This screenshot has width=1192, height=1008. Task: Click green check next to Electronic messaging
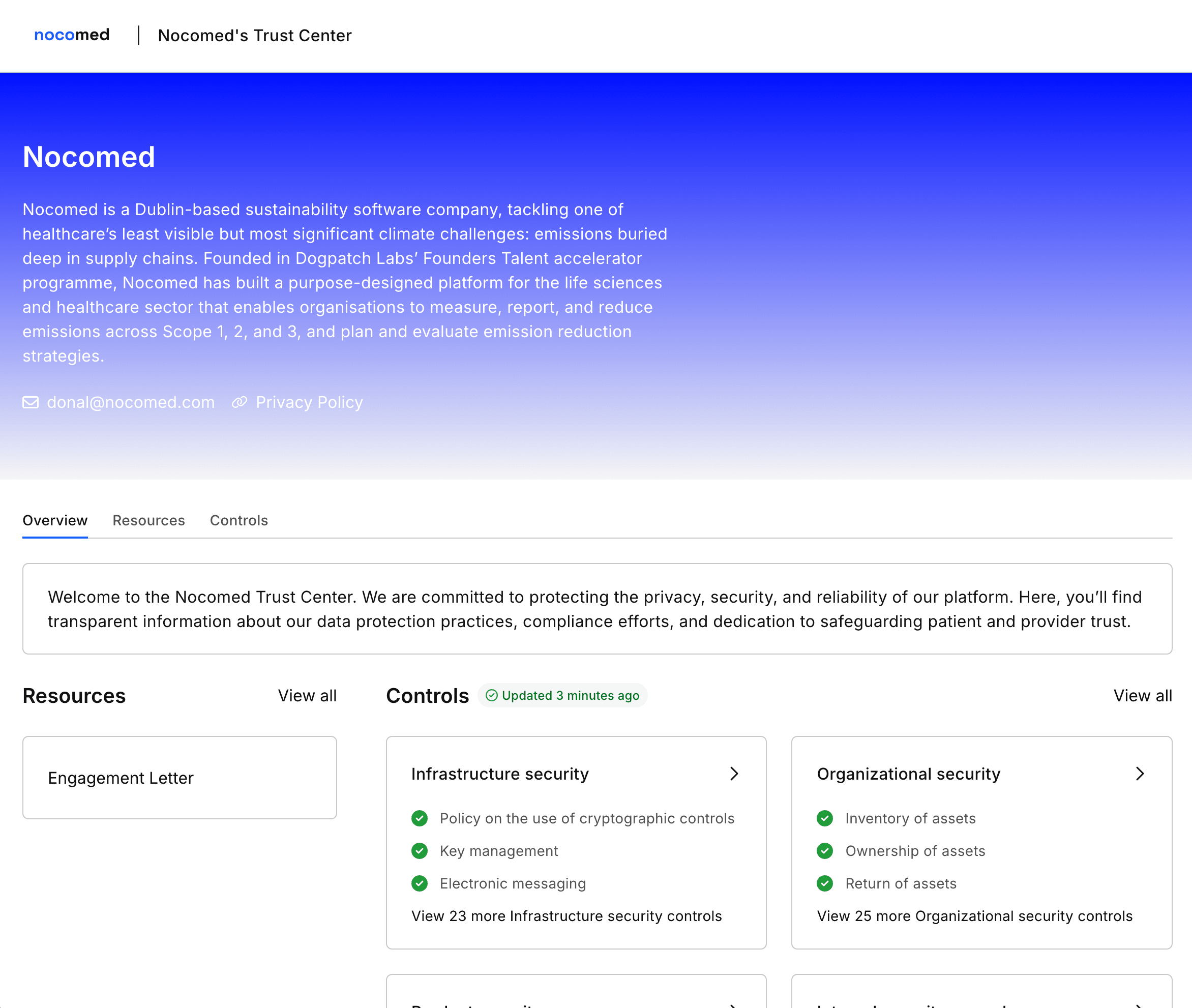point(420,883)
